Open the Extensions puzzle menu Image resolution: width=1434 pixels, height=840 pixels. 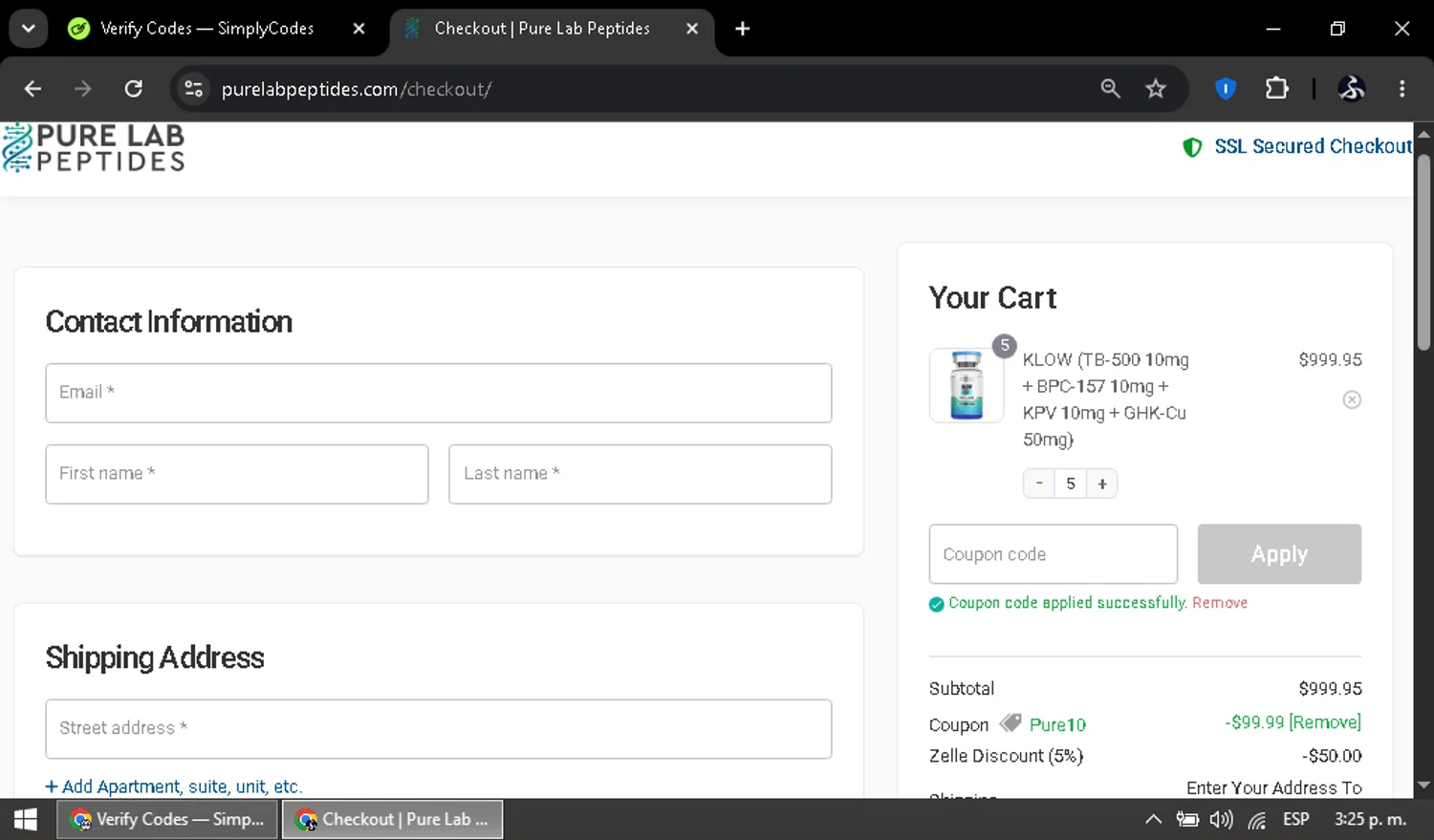(x=1277, y=89)
